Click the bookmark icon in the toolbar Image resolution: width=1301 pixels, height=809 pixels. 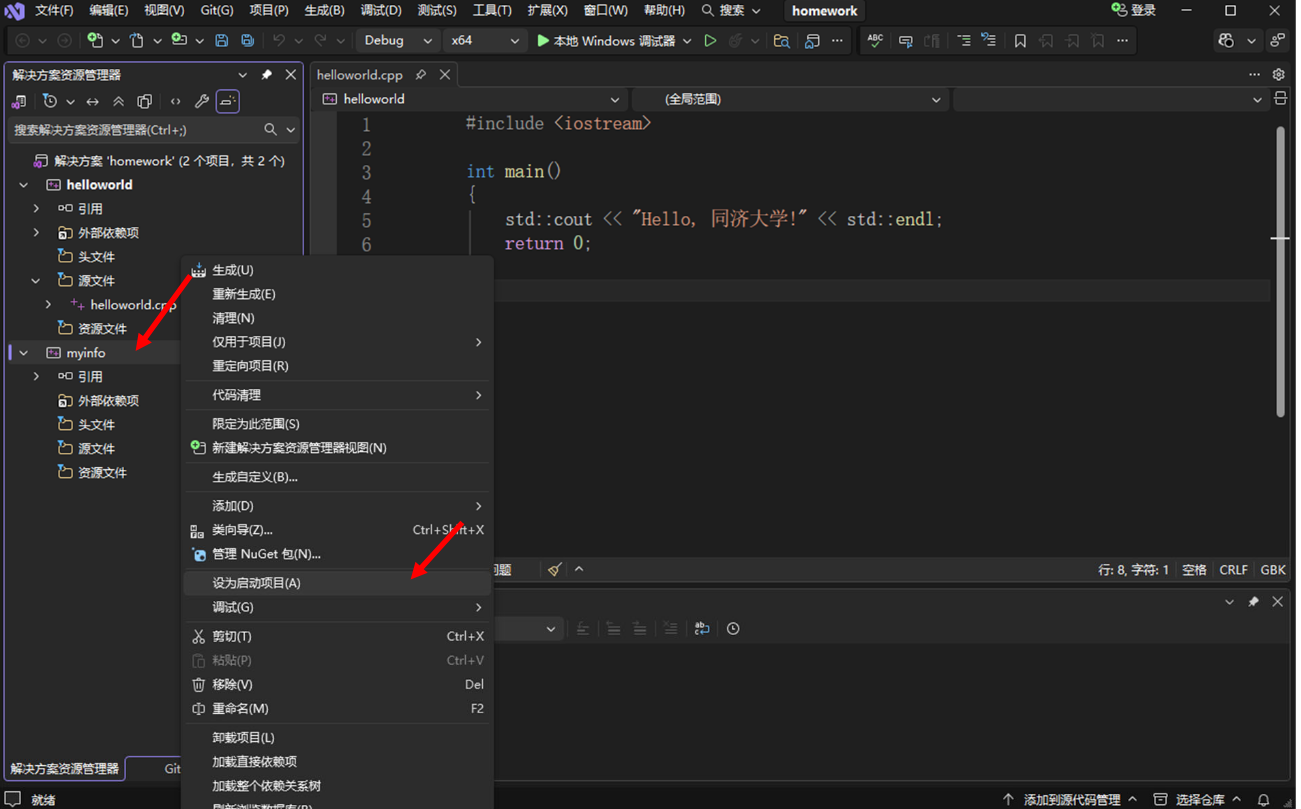pyautogui.click(x=1020, y=41)
